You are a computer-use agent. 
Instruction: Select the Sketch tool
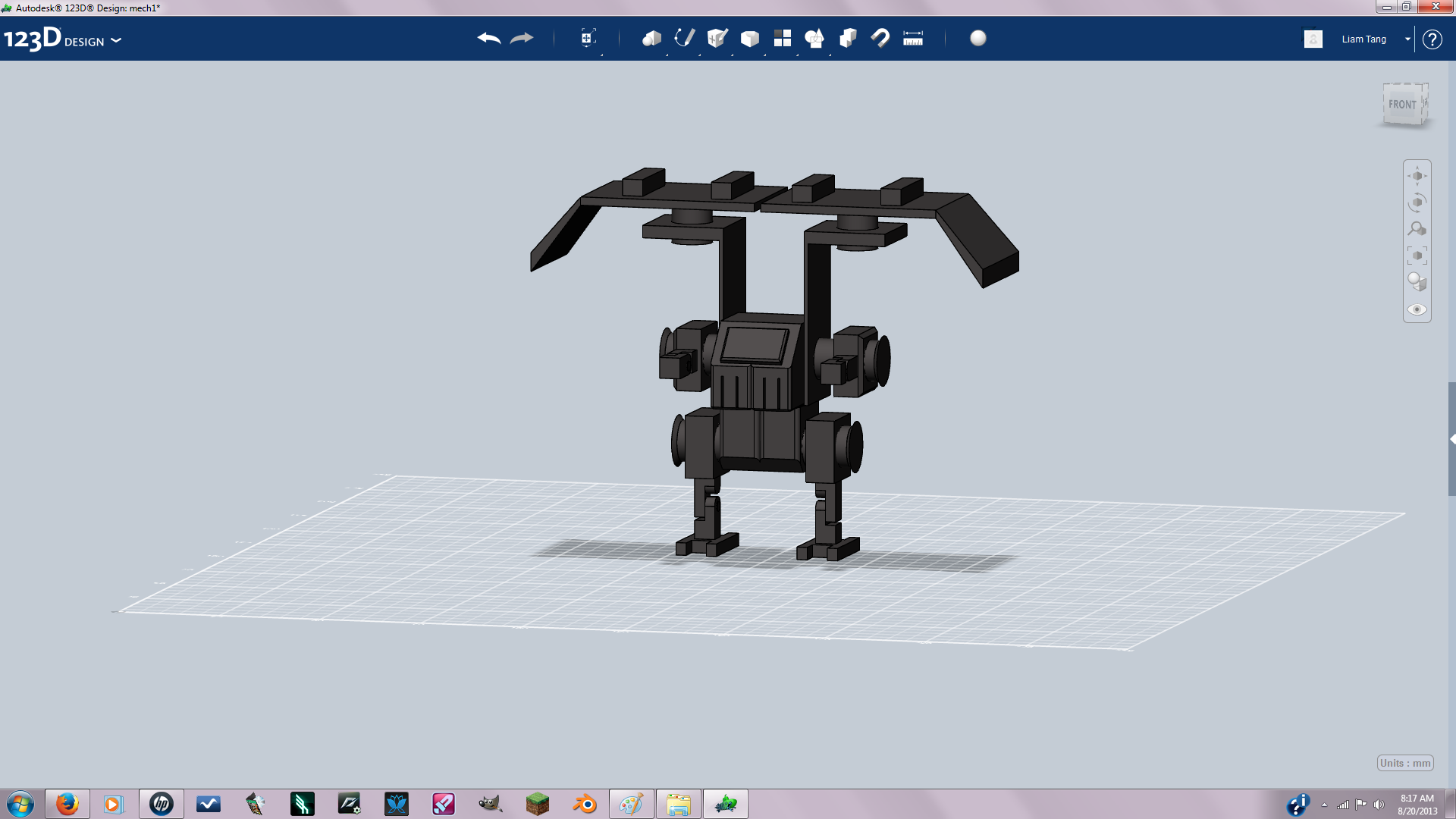coord(683,38)
